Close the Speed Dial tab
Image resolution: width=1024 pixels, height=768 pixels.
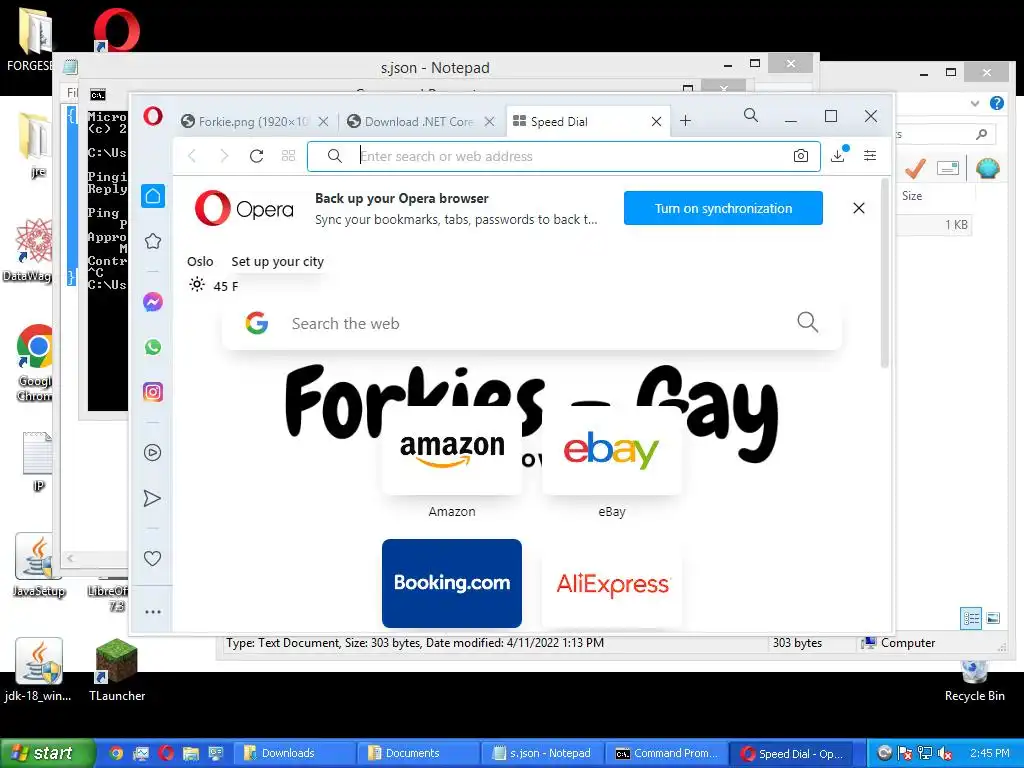(x=656, y=121)
